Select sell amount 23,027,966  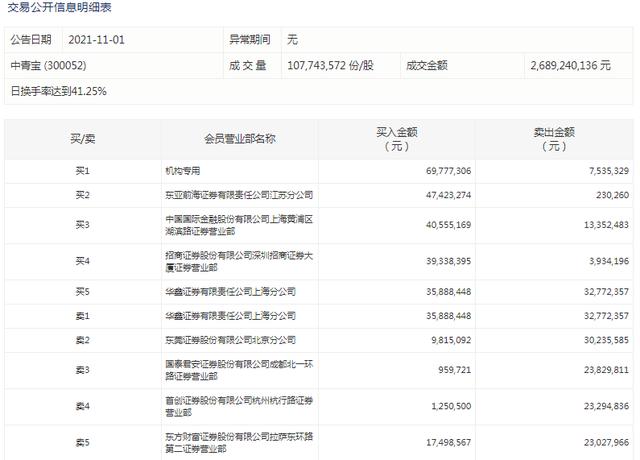pyautogui.click(x=606, y=442)
